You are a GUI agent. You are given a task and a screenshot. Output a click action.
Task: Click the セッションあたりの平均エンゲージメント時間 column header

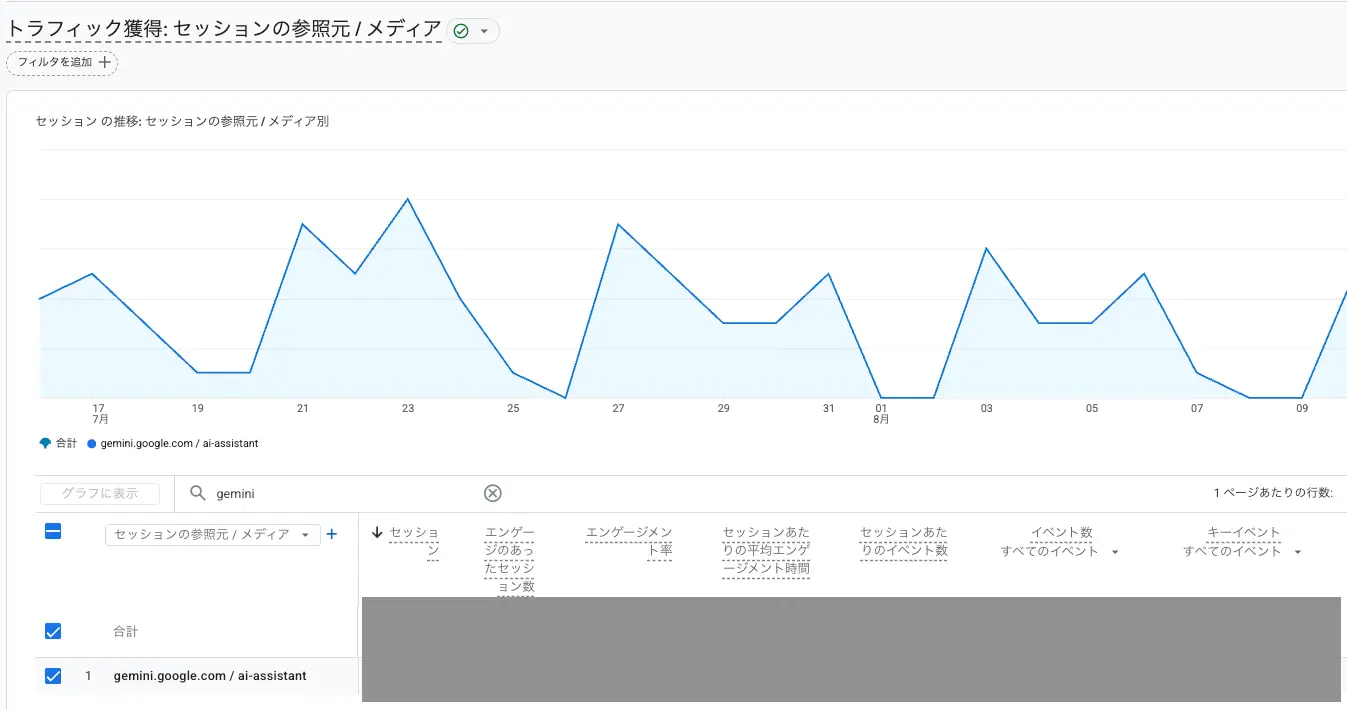(766, 551)
